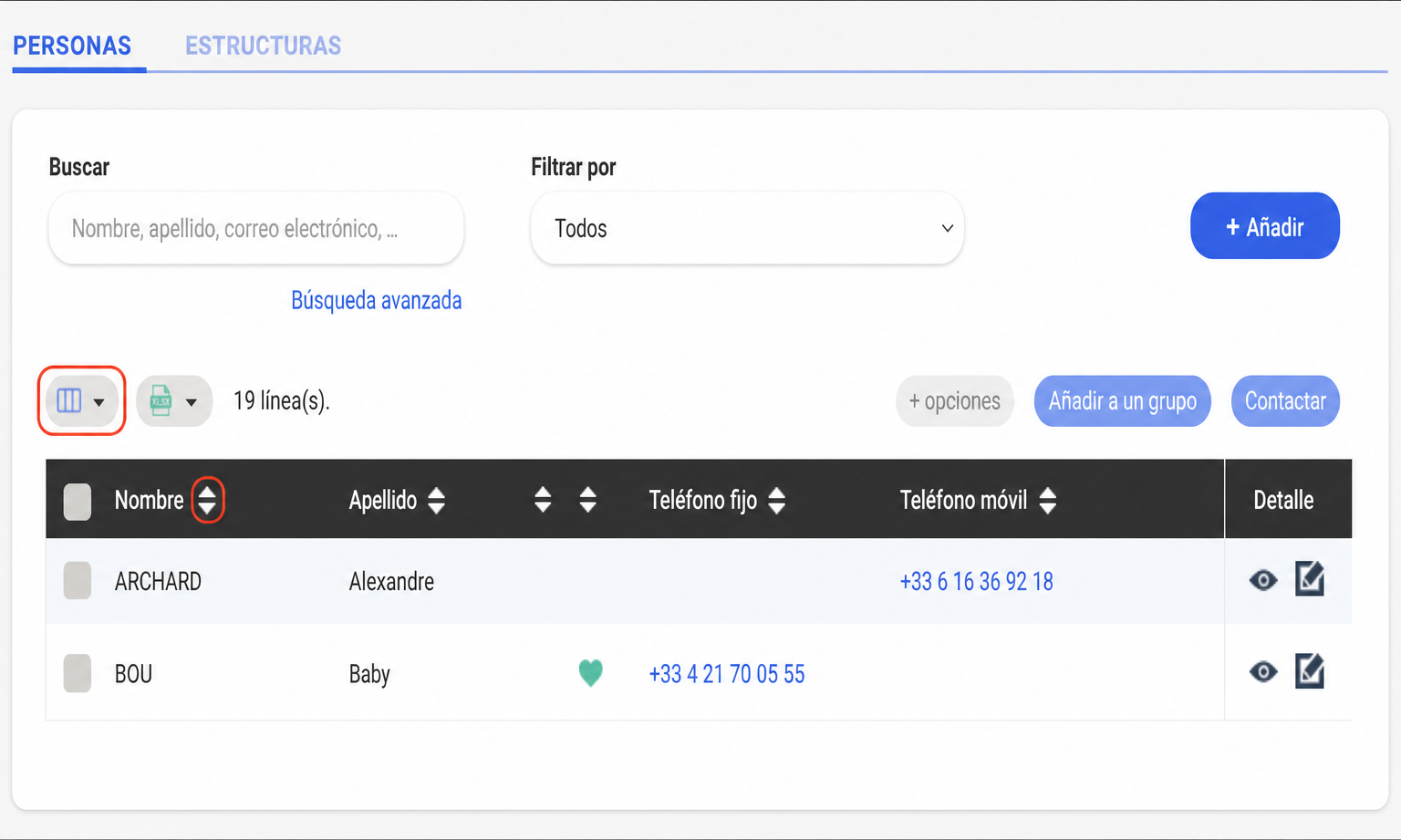The width and height of the screenshot is (1401, 840).
Task: Select the Baby surname cell
Action: point(369,674)
